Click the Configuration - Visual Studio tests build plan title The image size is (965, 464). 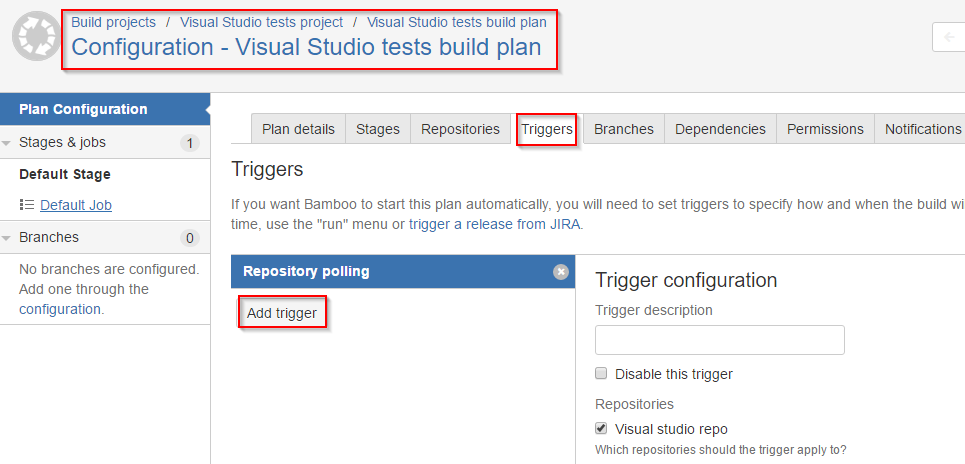(306, 47)
